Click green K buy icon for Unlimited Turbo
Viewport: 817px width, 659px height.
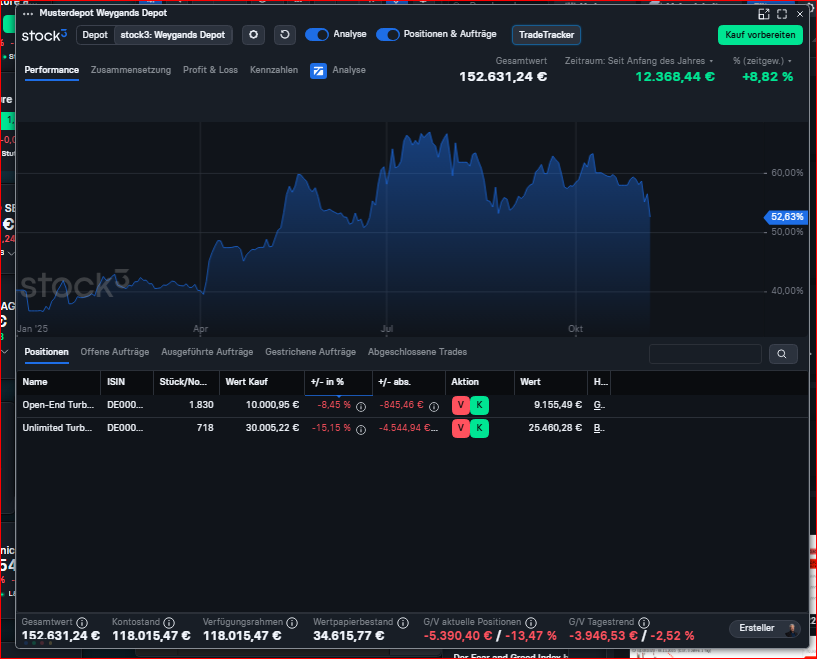click(479, 428)
